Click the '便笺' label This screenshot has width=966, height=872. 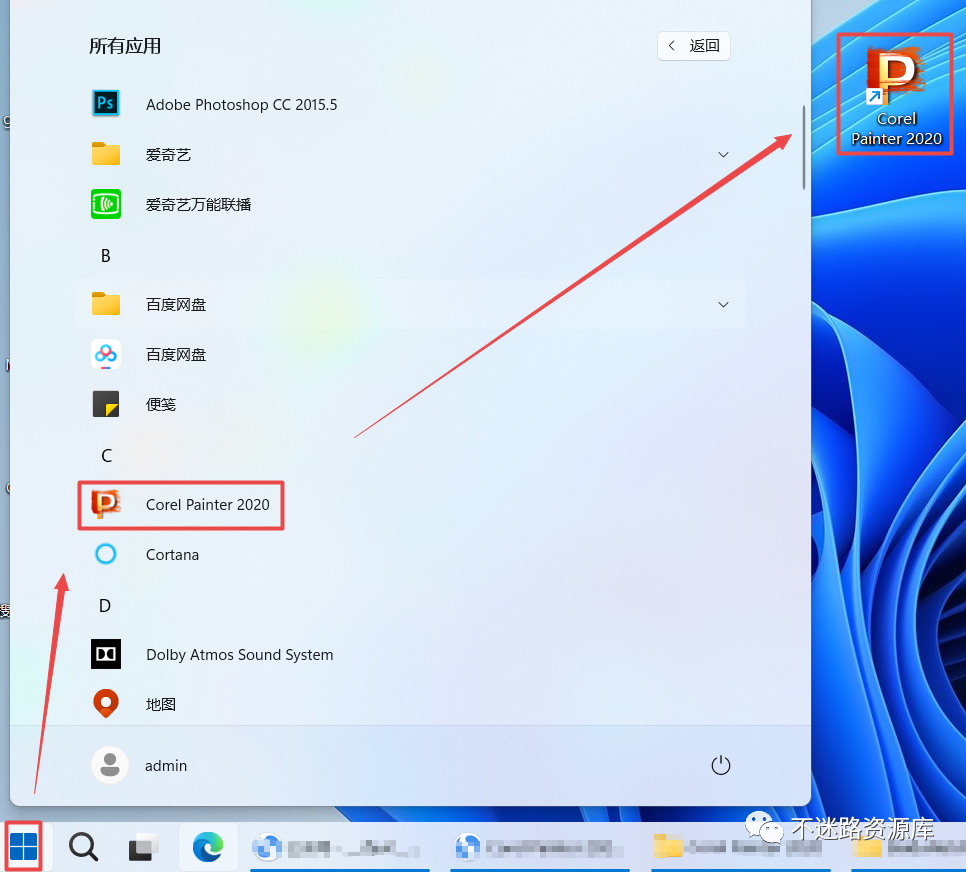point(161,405)
